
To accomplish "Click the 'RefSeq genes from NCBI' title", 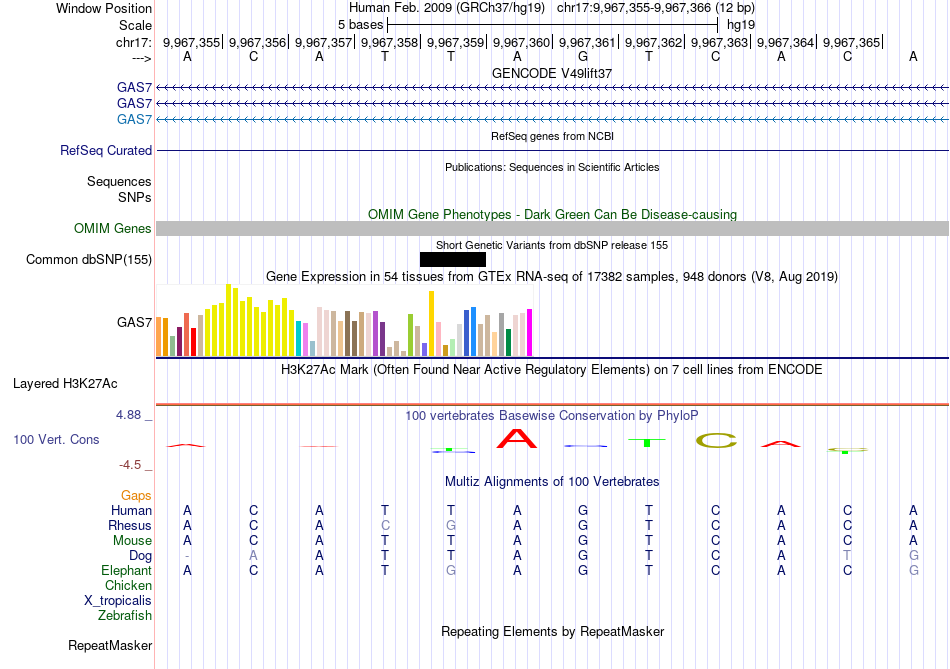I will [552, 136].
